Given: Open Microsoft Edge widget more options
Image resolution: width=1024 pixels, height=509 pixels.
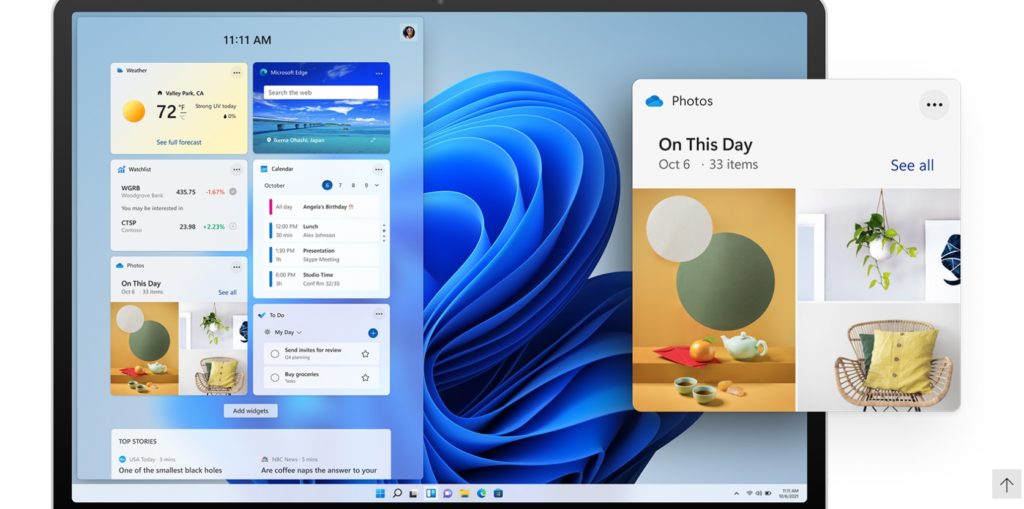Looking at the screenshot, I should (x=379, y=73).
